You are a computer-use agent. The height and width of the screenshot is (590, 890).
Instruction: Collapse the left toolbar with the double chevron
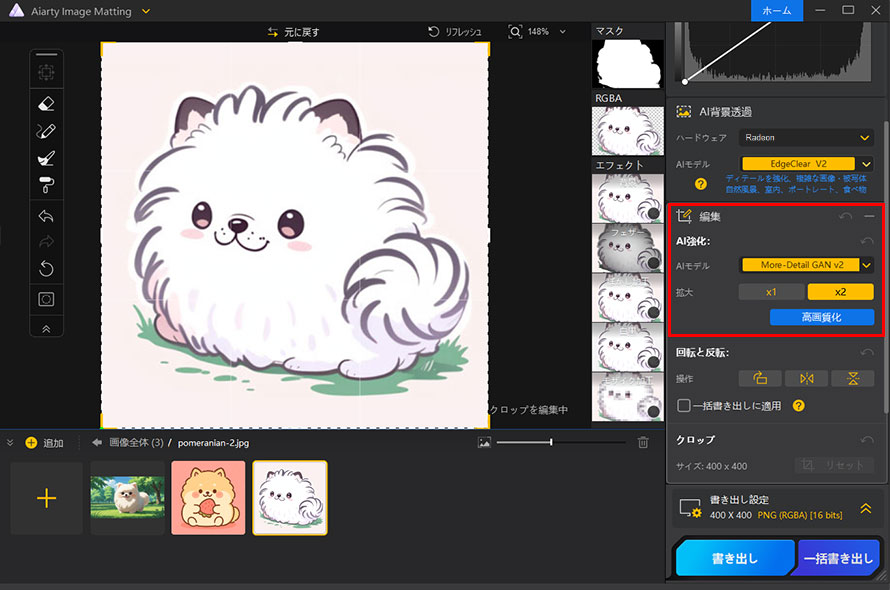[x=46, y=329]
